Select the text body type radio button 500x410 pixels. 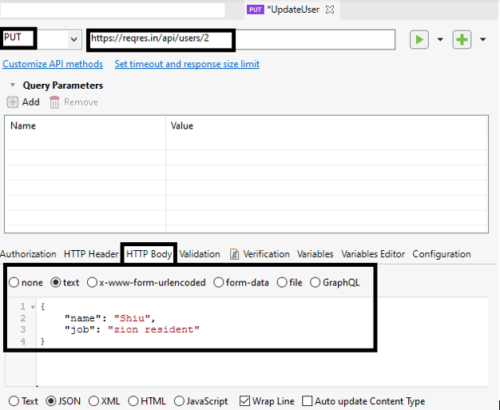click(55, 282)
